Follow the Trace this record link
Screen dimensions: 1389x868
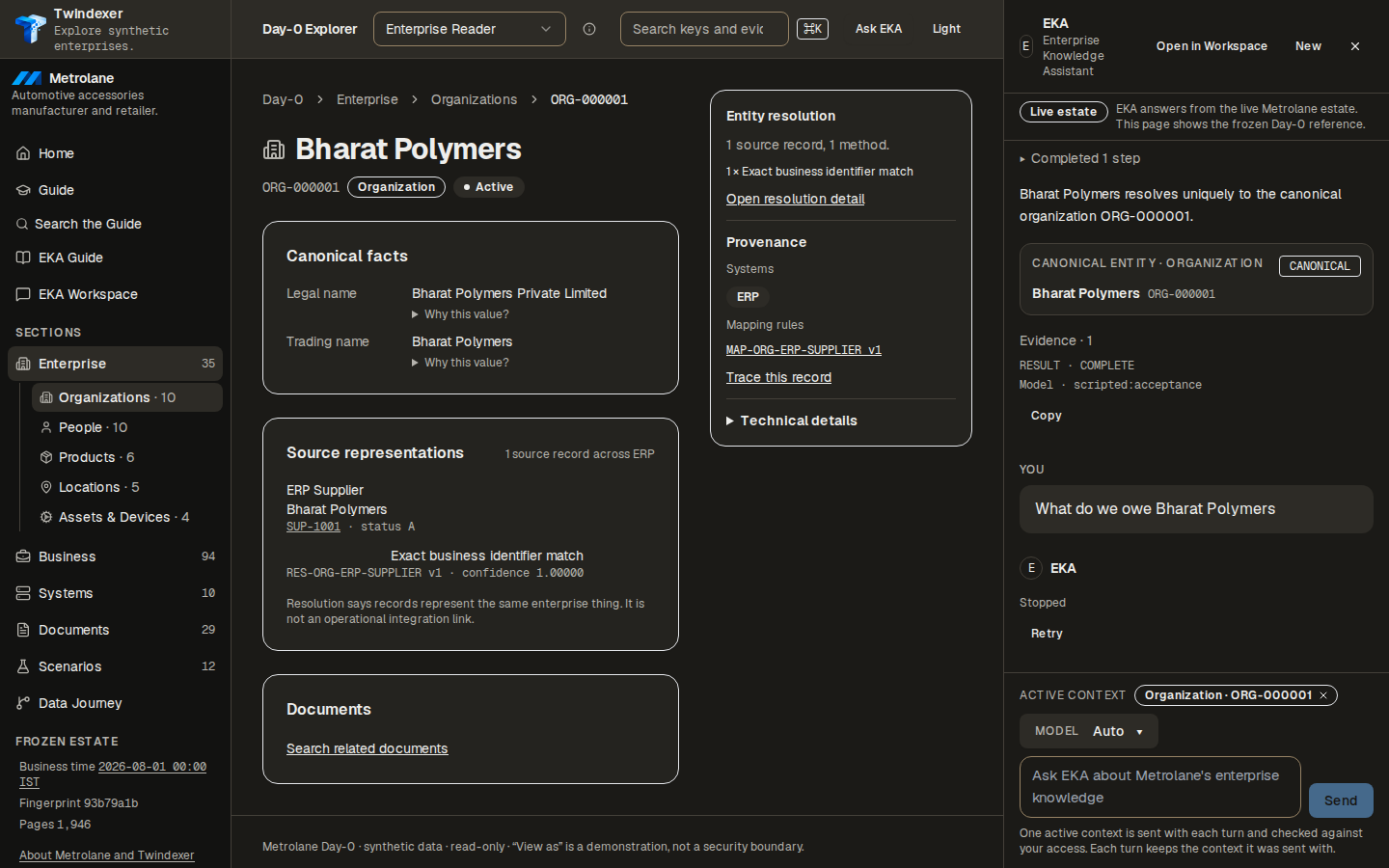click(778, 377)
